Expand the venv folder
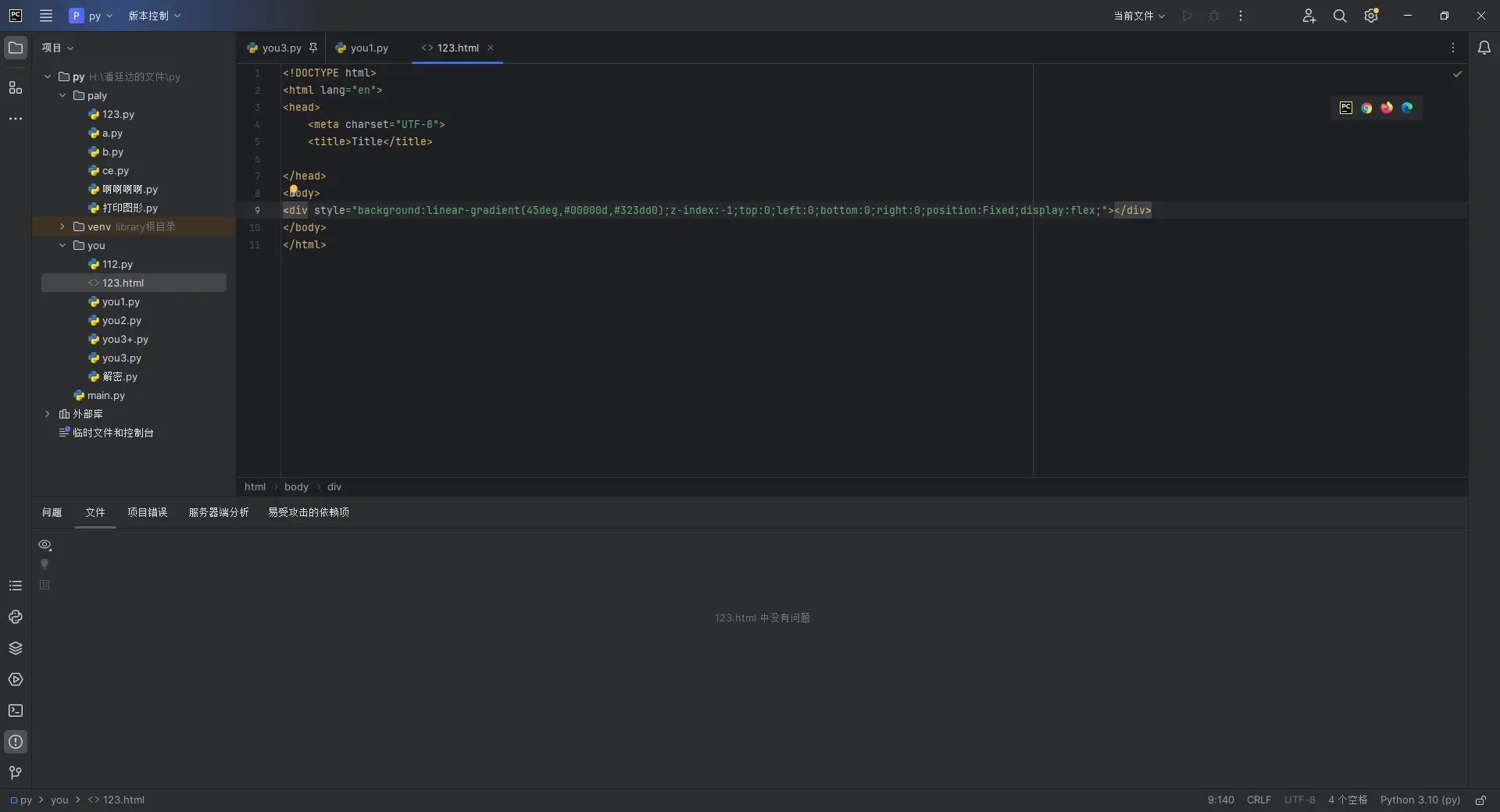The width and height of the screenshot is (1500, 812). pyautogui.click(x=62, y=226)
